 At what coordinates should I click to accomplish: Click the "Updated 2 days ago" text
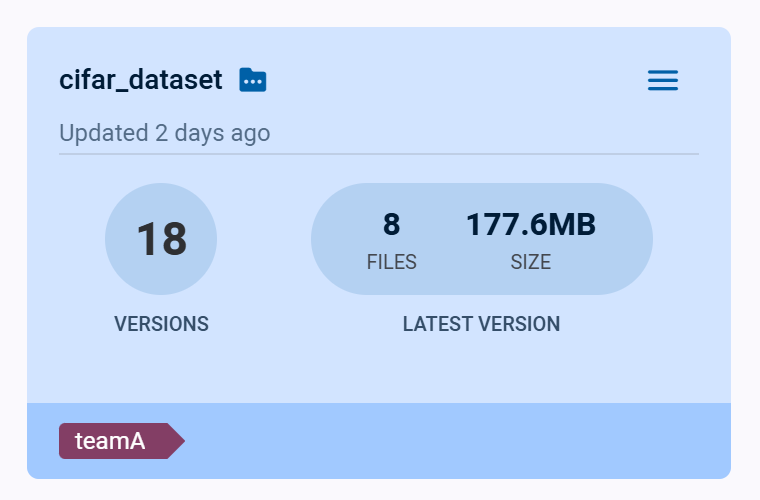pos(164,133)
